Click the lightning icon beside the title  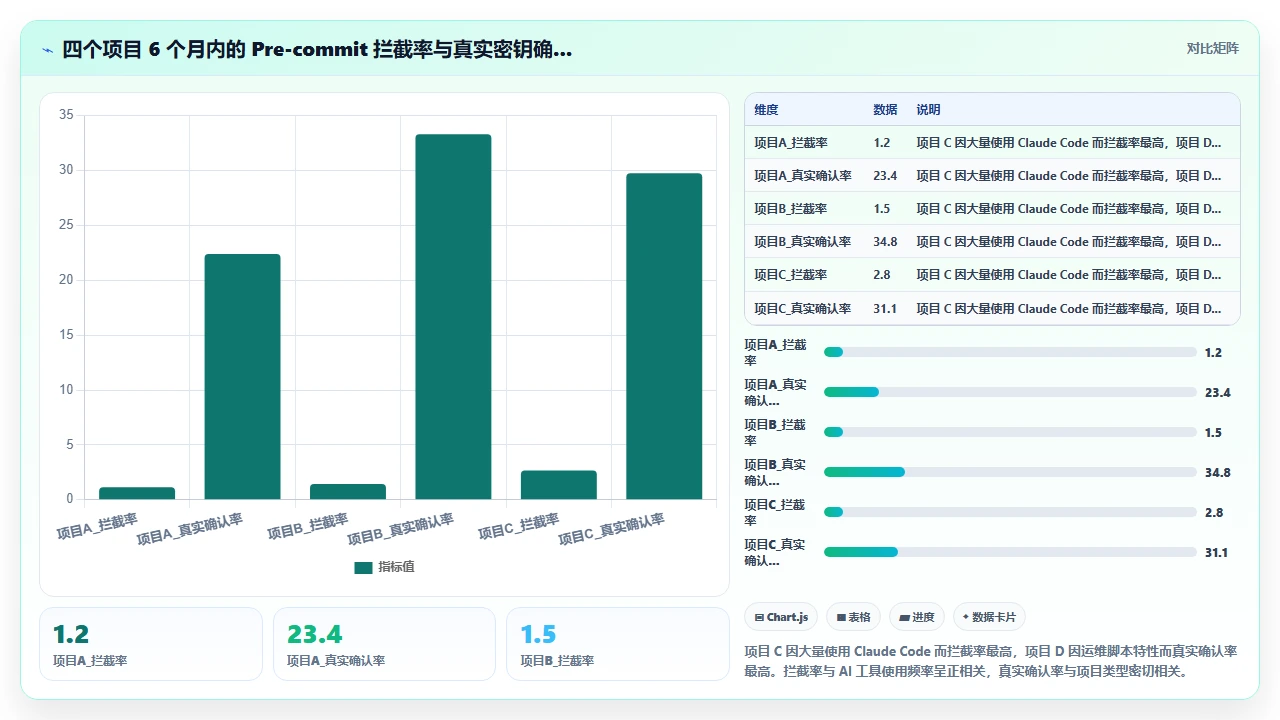[x=47, y=50]
